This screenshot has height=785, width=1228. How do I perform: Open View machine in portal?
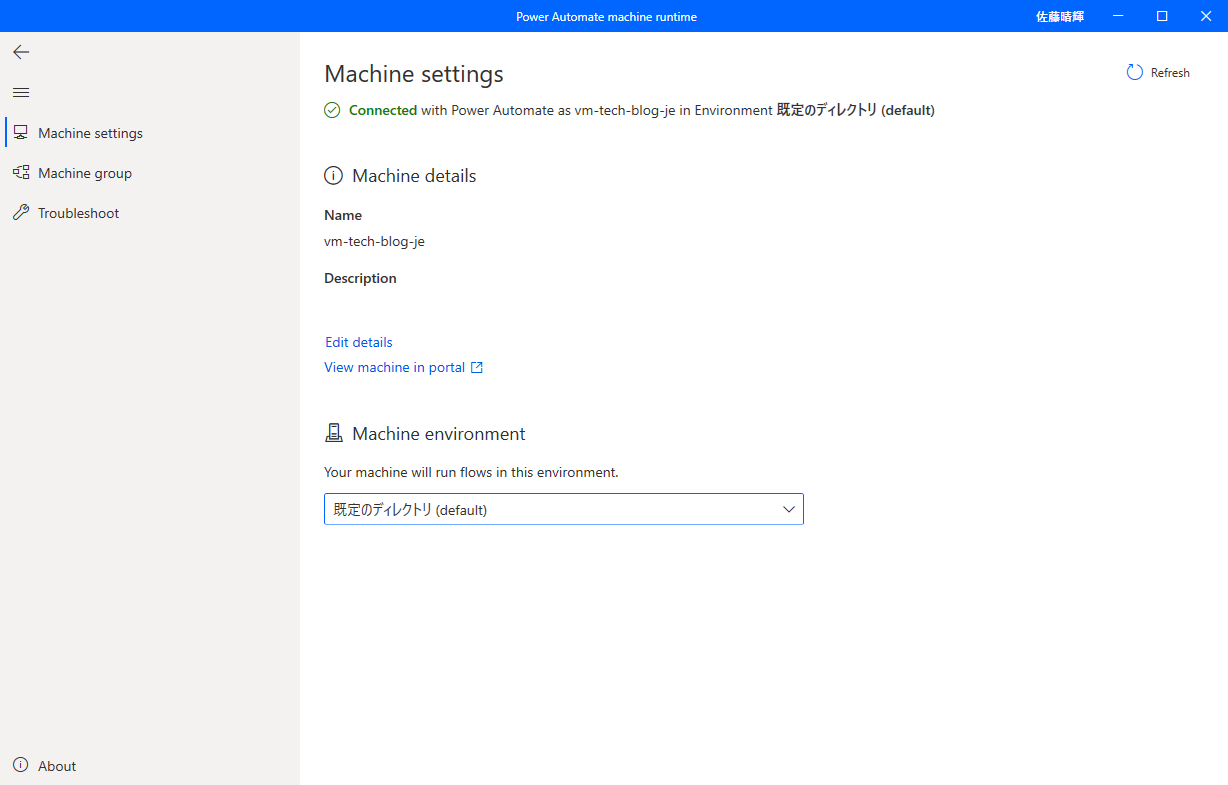[395, 367]
